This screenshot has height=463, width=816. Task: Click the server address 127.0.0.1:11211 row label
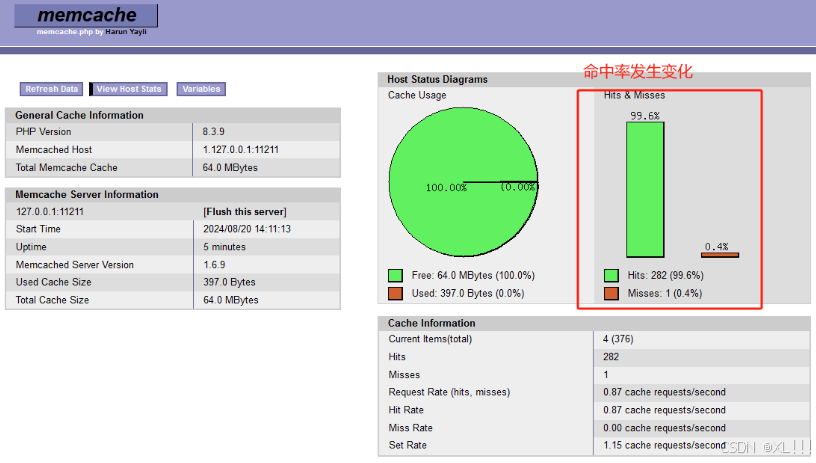tap(49, 212)
